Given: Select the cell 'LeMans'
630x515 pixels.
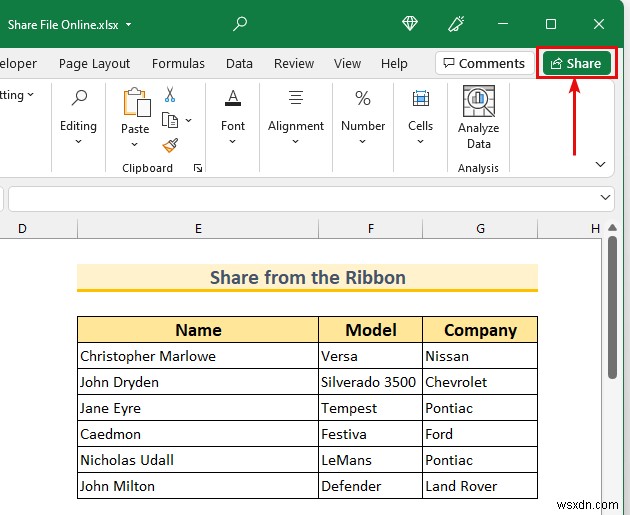Looking at the screenshot, I should pos(370,460).
